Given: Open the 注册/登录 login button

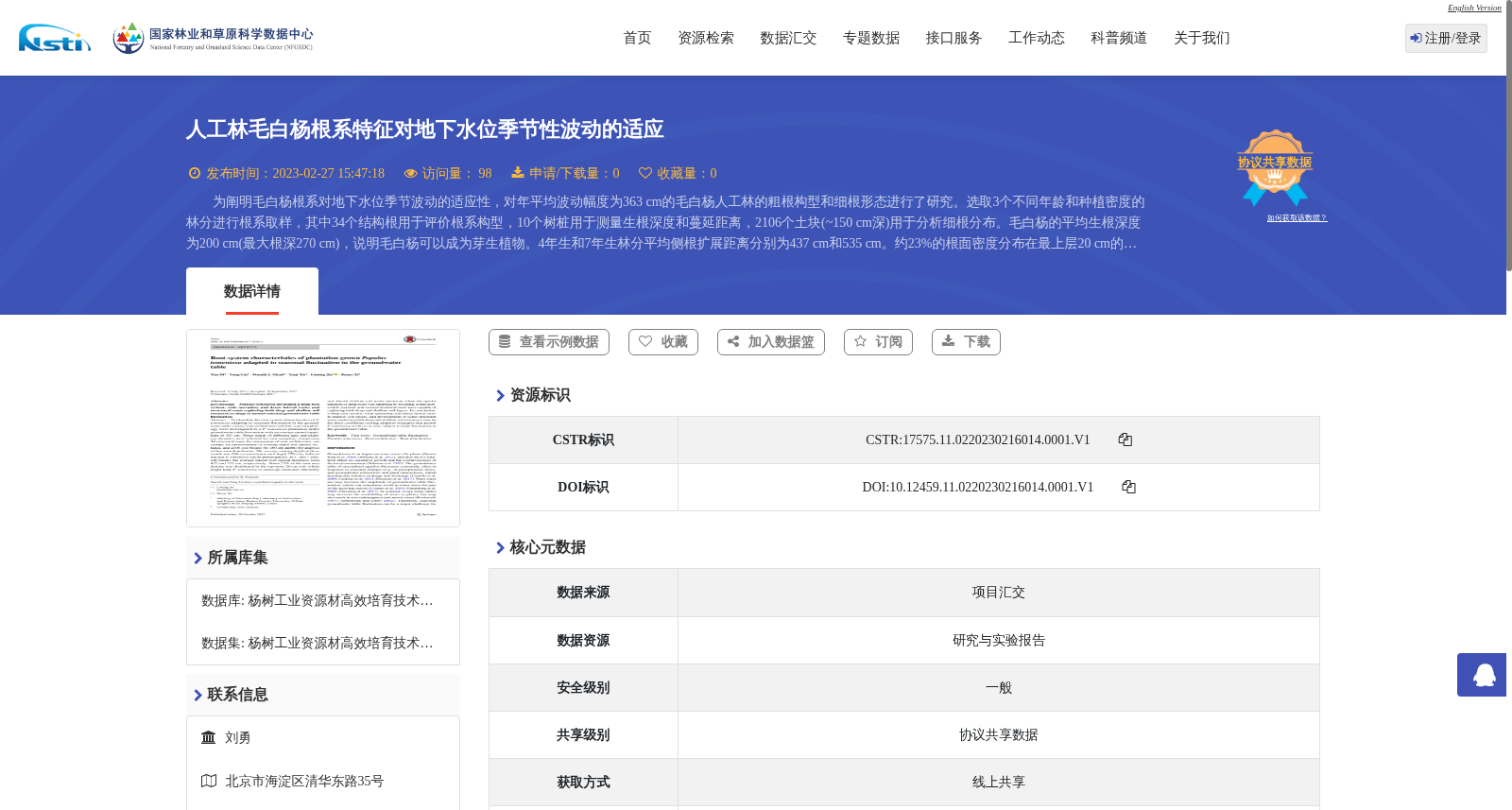Looking at the screenshot, I should click(1446, 38).
